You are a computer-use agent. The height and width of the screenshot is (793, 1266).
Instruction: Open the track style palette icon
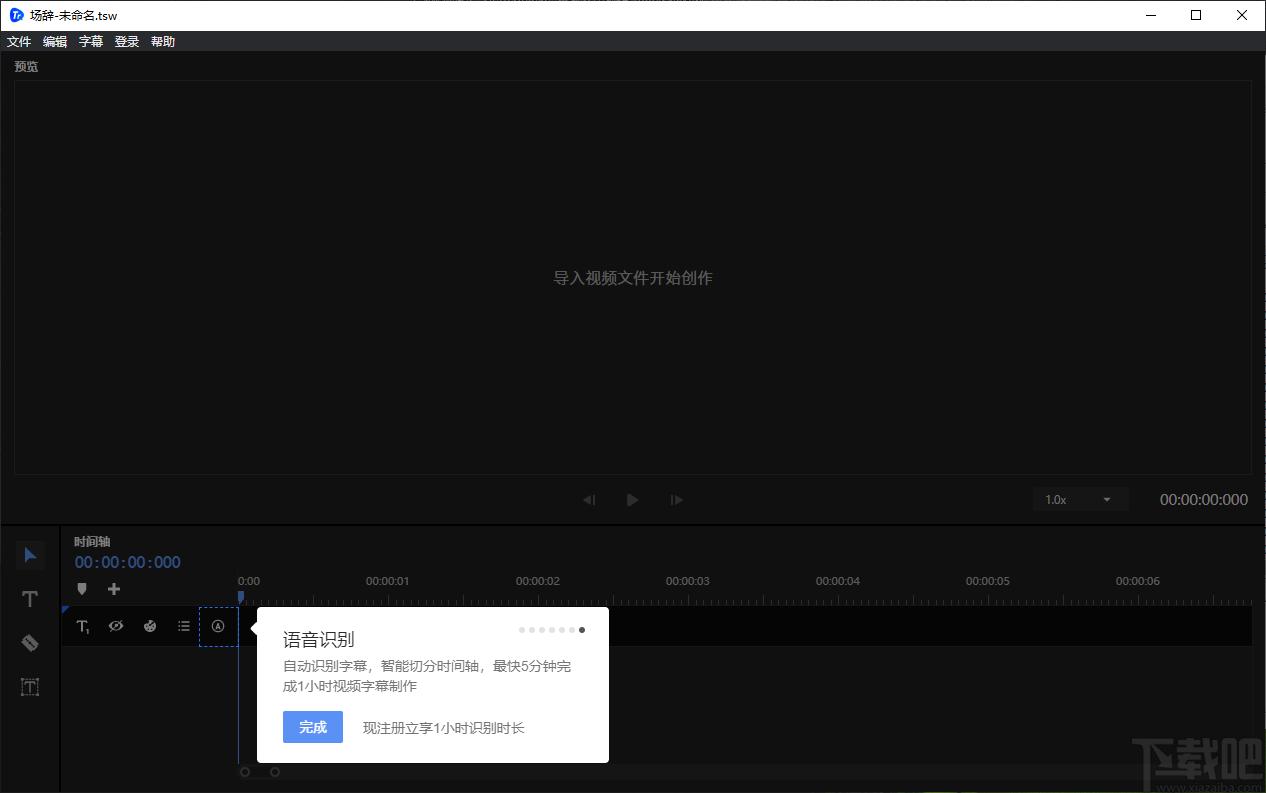coord(150,626)
